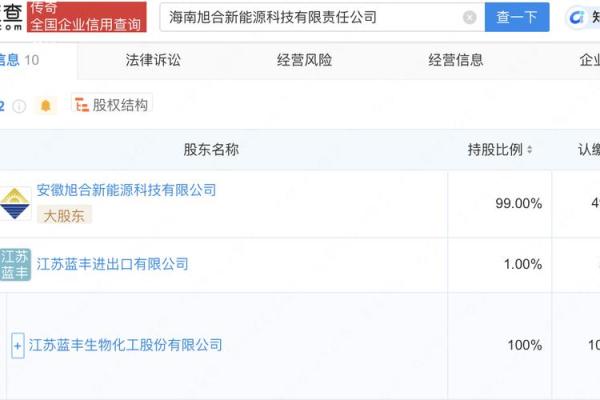Click the 大股东 tag

pos(64,216)
